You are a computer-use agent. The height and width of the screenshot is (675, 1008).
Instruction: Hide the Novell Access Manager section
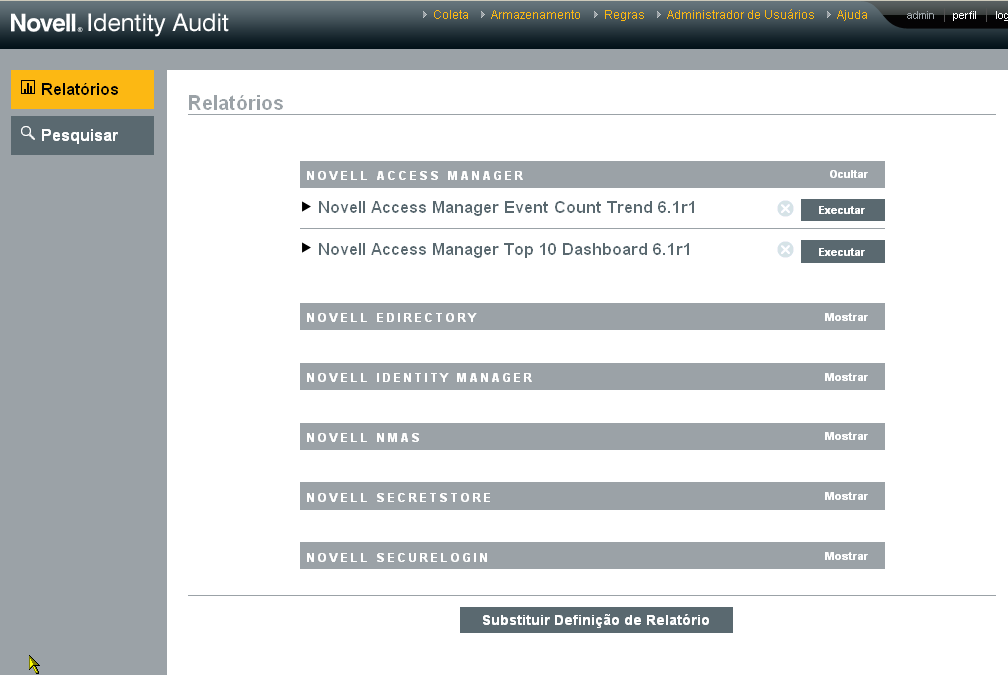point(848,174)
